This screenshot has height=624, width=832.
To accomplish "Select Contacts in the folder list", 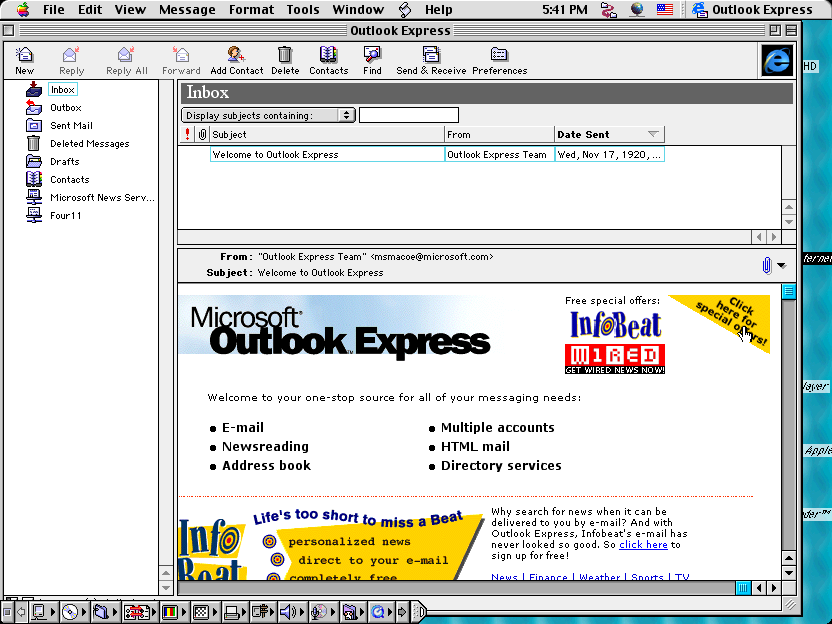I will 70,180.
